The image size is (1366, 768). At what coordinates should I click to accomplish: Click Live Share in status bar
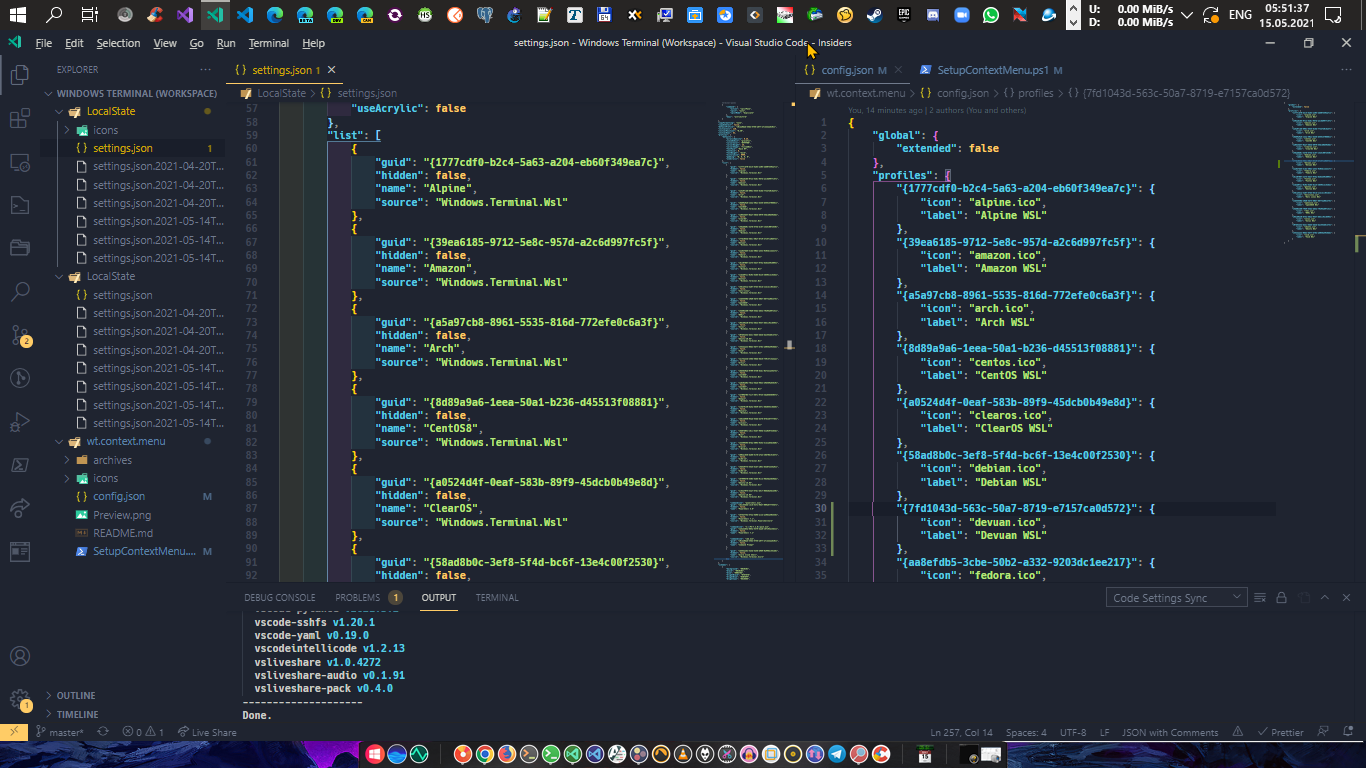[207, 732]
